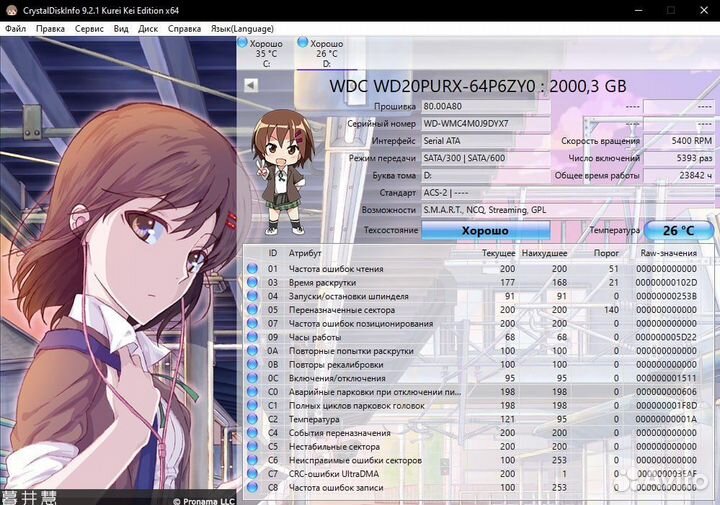Open the Справка menu

[184, 28]
